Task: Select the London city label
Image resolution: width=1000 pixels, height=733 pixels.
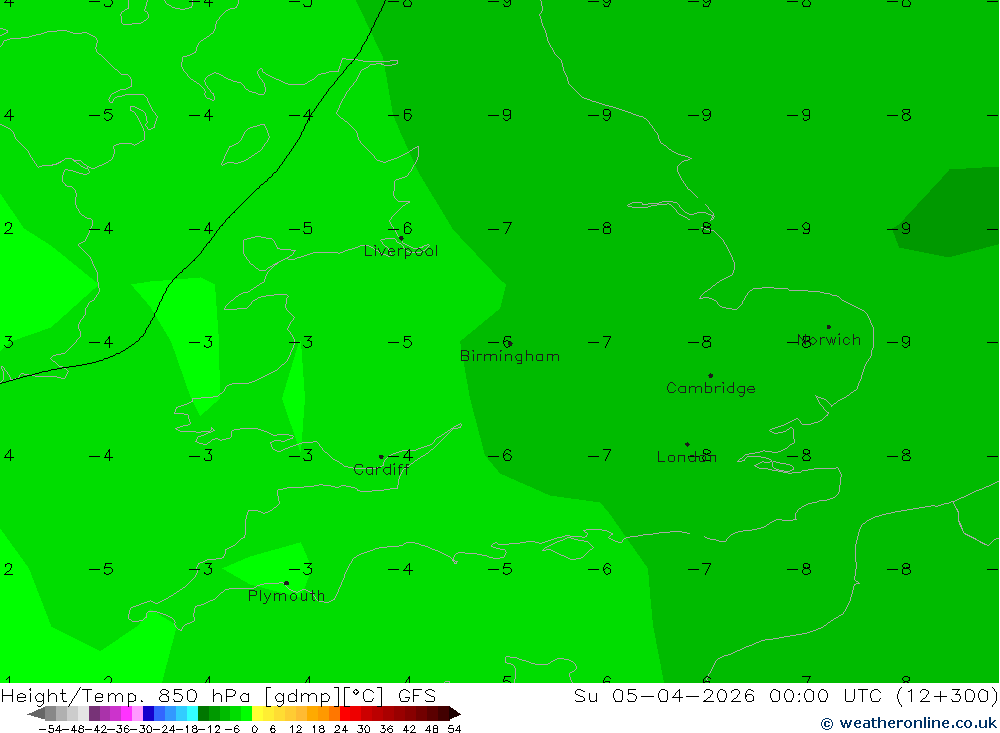Action: 687,457
